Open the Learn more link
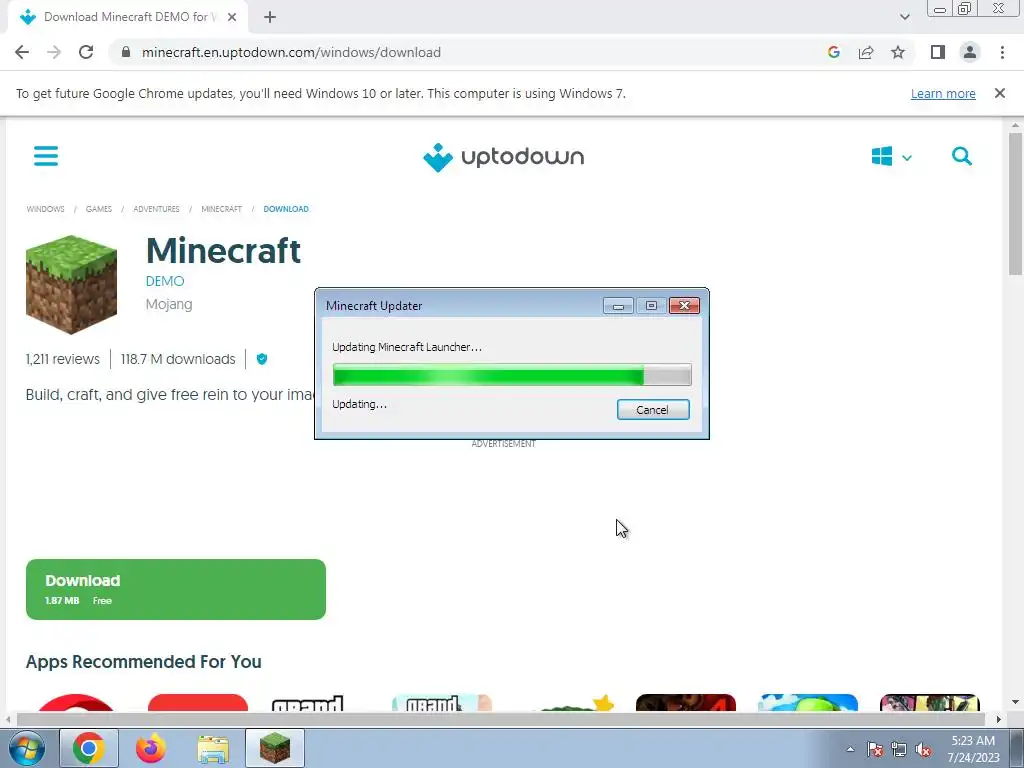The width and height of the screenshot is (1024, 768). [943, 93]
